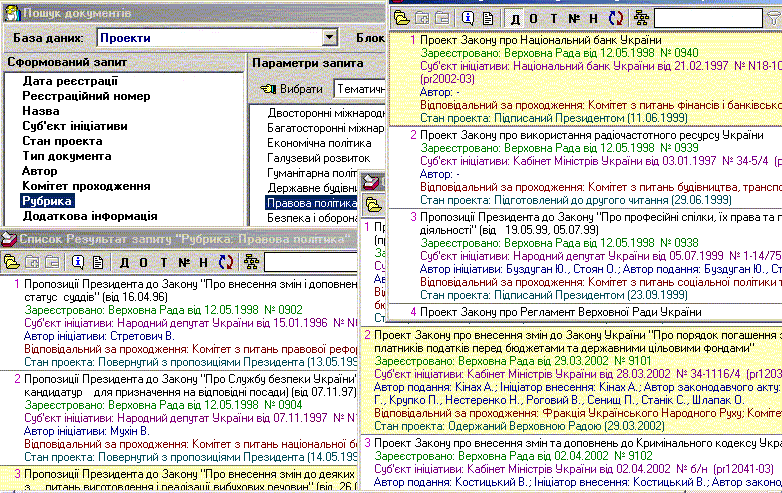Screen dimensions: 782x493
Task: Toggle the № button in results list toolbar
Action: tap(183, 262)
